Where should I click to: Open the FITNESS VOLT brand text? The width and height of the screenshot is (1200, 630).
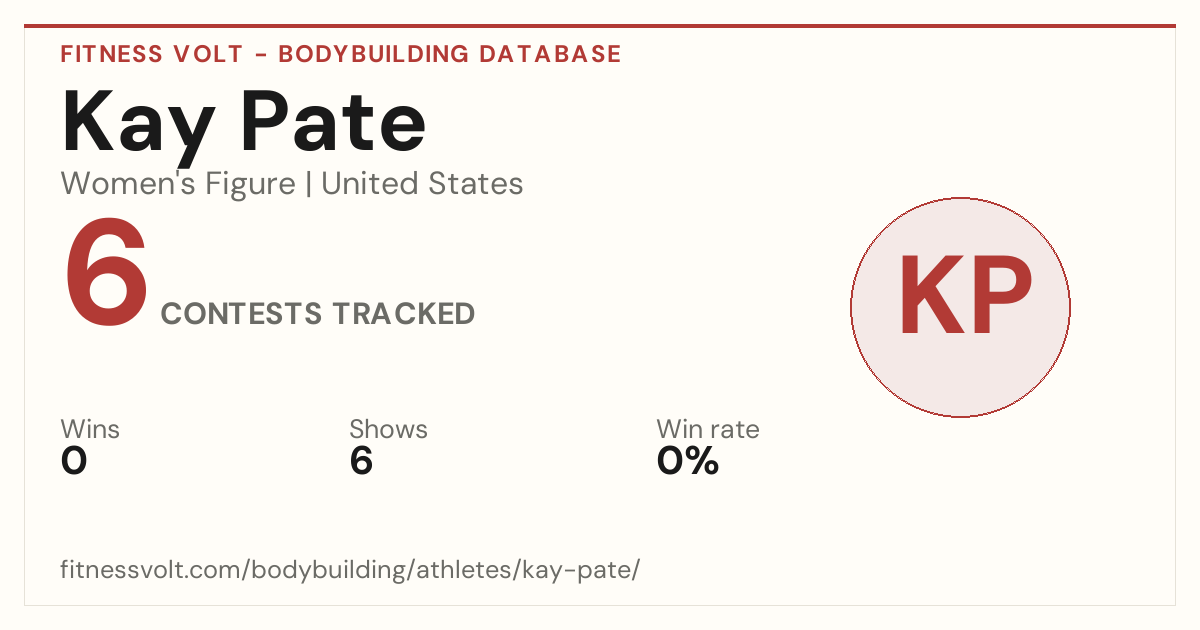150,54
